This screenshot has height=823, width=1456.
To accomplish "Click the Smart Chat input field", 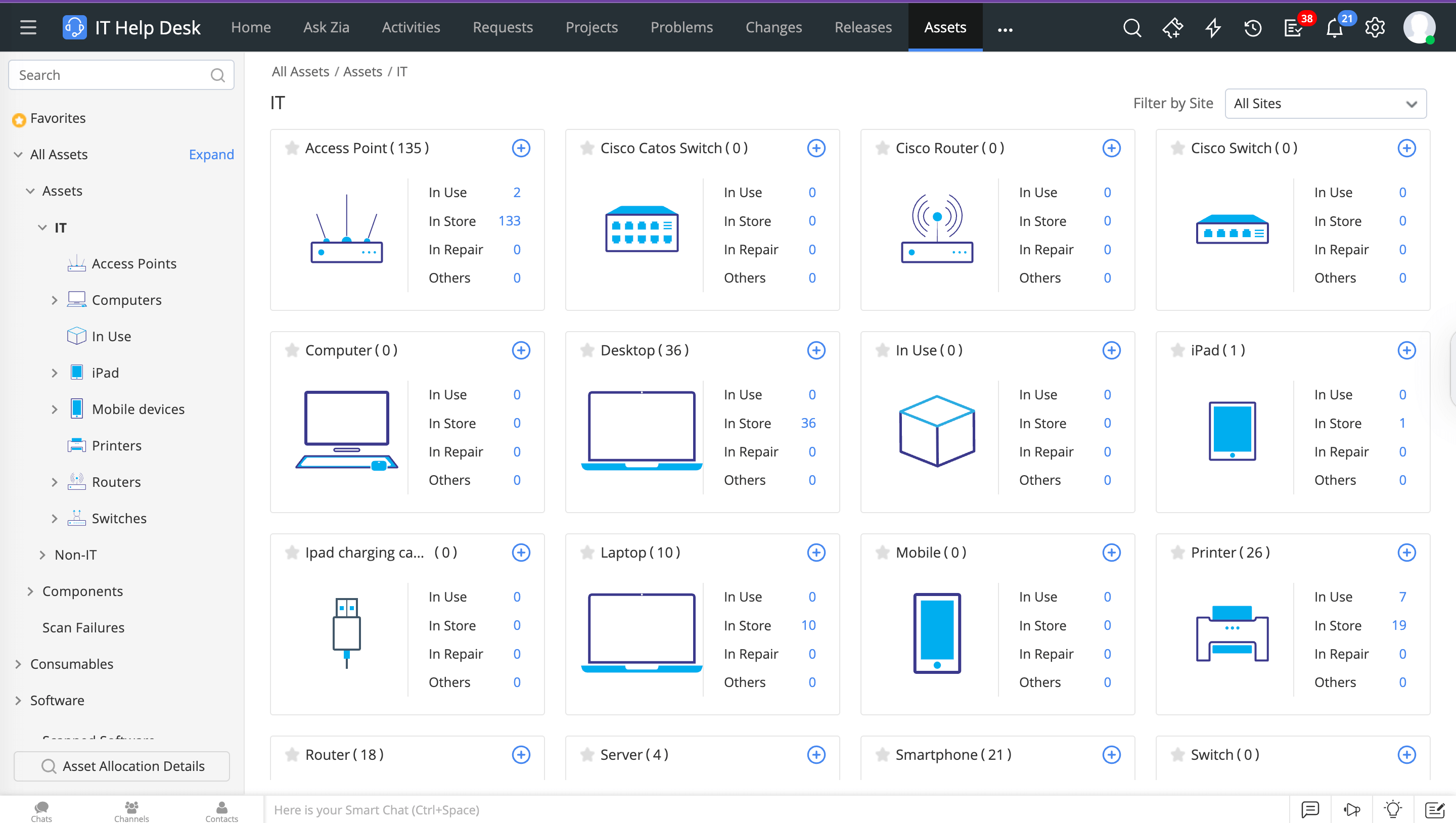I will (775, 809).
